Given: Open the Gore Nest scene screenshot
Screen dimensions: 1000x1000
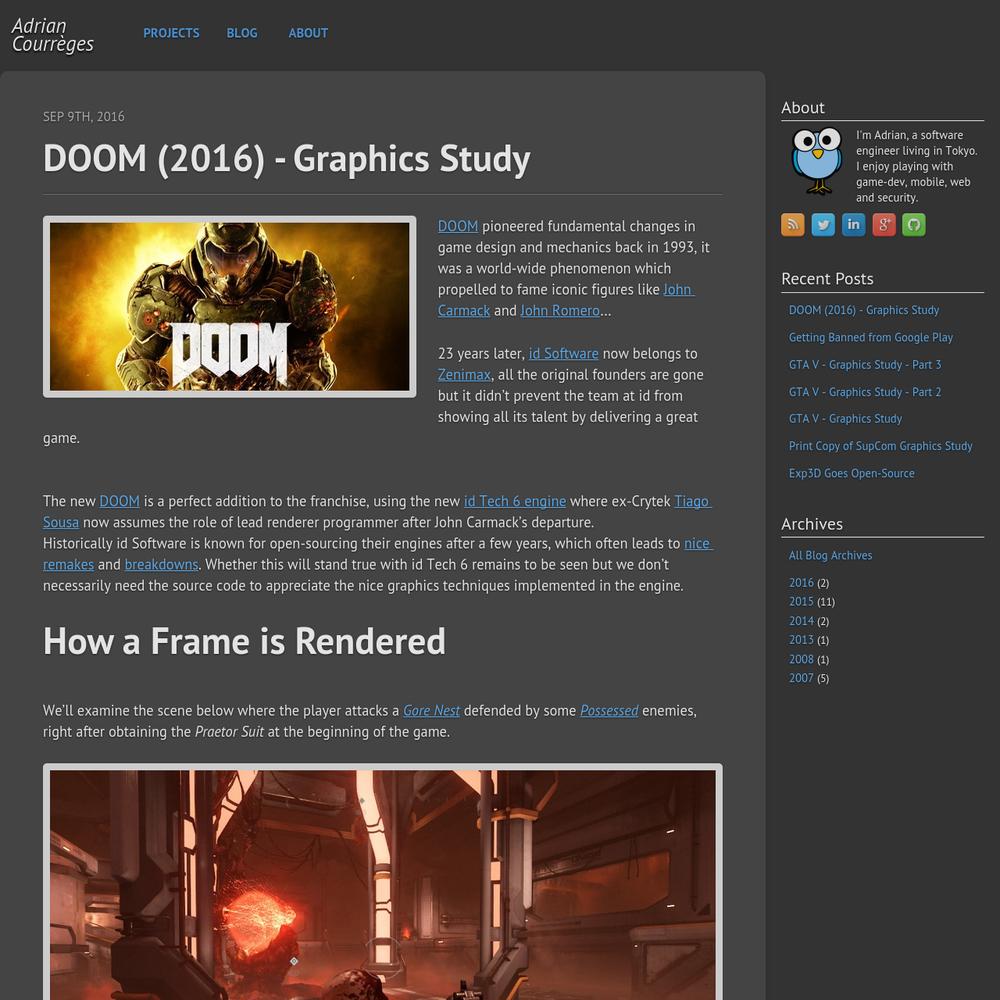Looking at the screenshot, I should point(383,881).
